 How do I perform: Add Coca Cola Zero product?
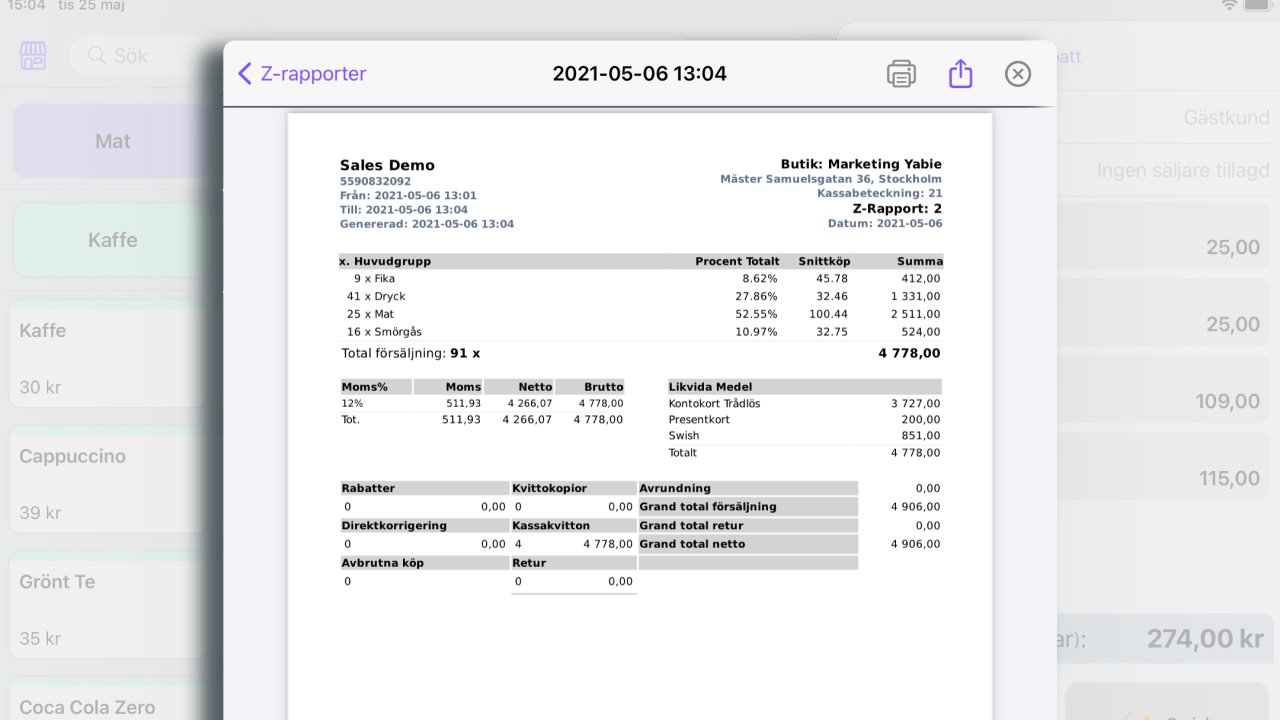click(x=108, y=700)
